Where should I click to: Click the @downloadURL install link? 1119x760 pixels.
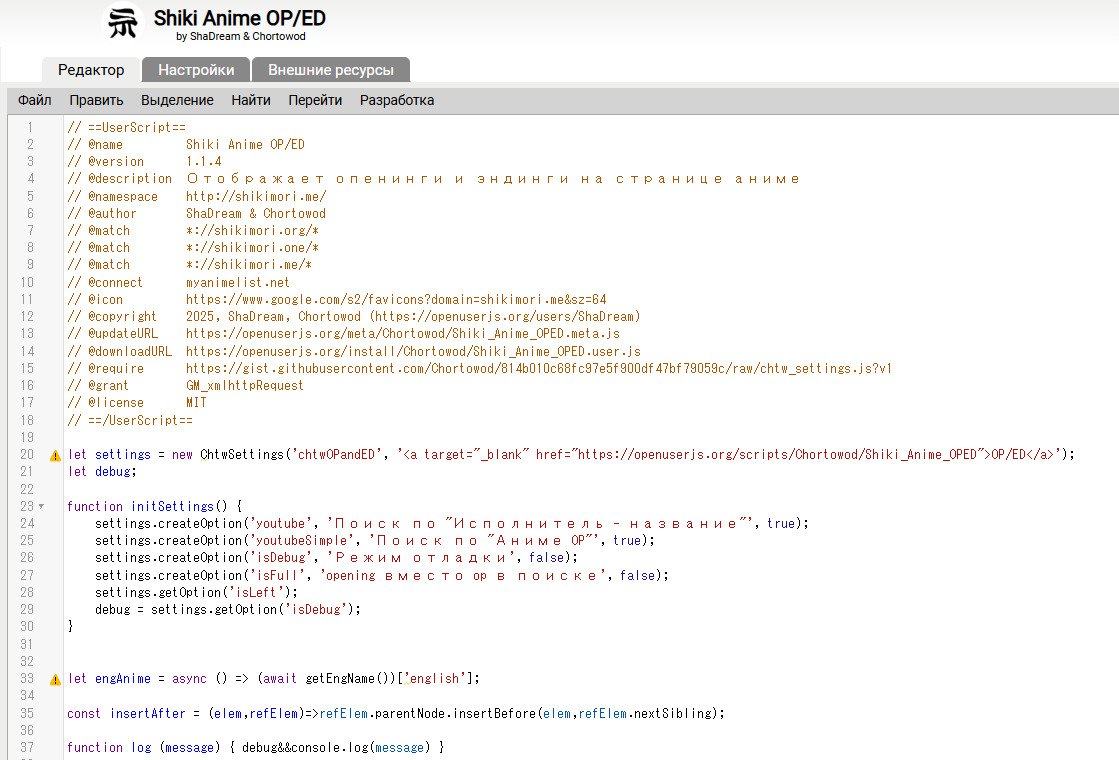pos(413,351)
